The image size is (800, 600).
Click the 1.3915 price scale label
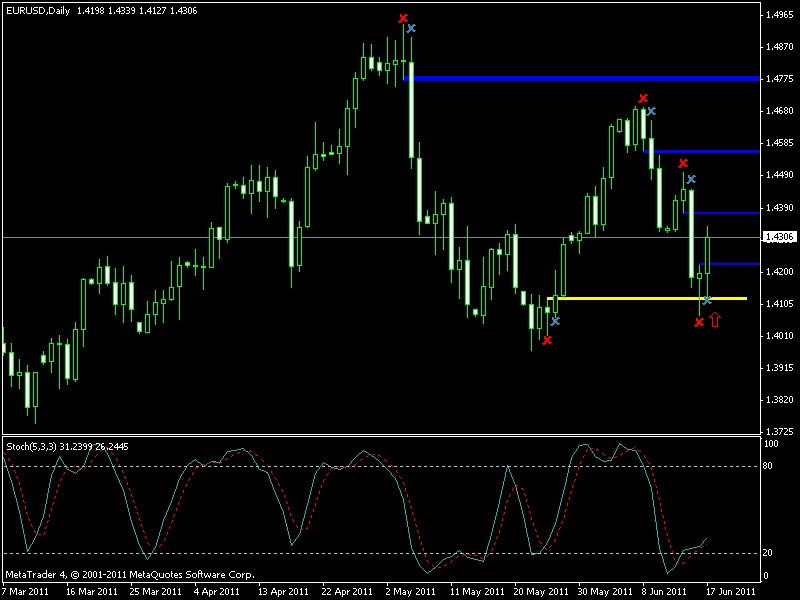780,368
